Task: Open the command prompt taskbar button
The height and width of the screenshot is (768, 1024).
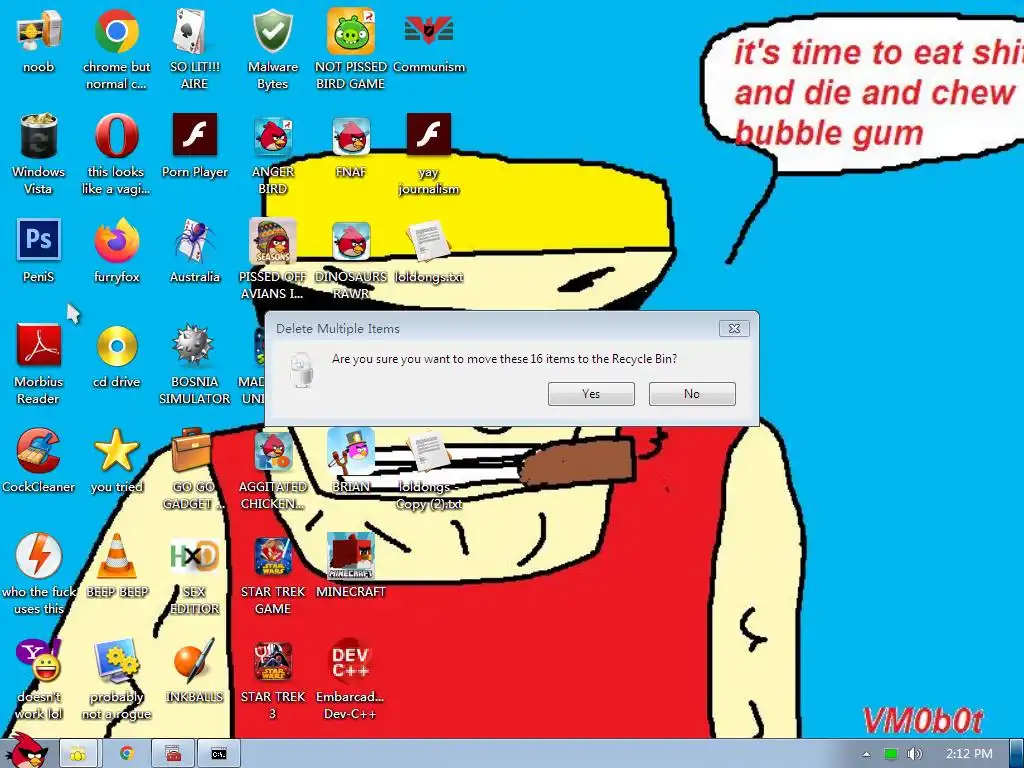Action: tap(219, 754)
